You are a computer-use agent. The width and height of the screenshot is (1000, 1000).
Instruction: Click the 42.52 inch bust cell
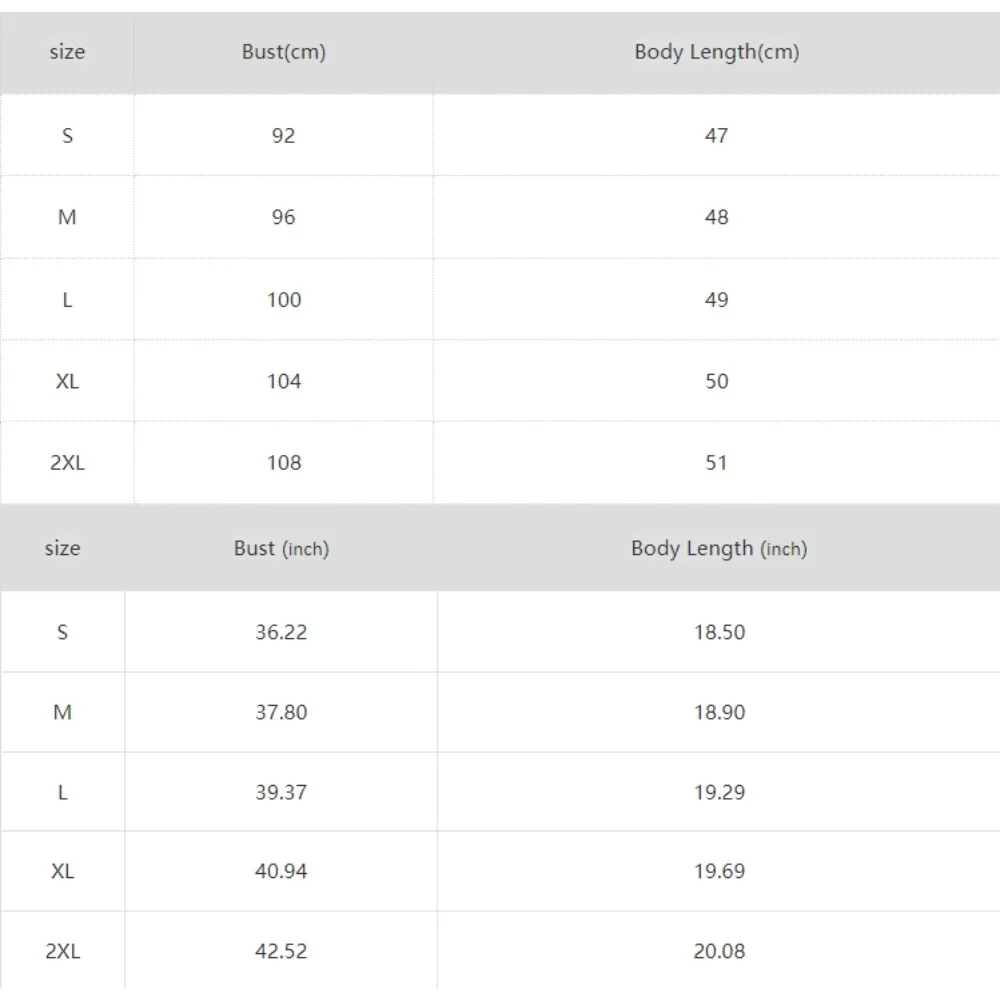pyautogui.click(x=281, y=951)
